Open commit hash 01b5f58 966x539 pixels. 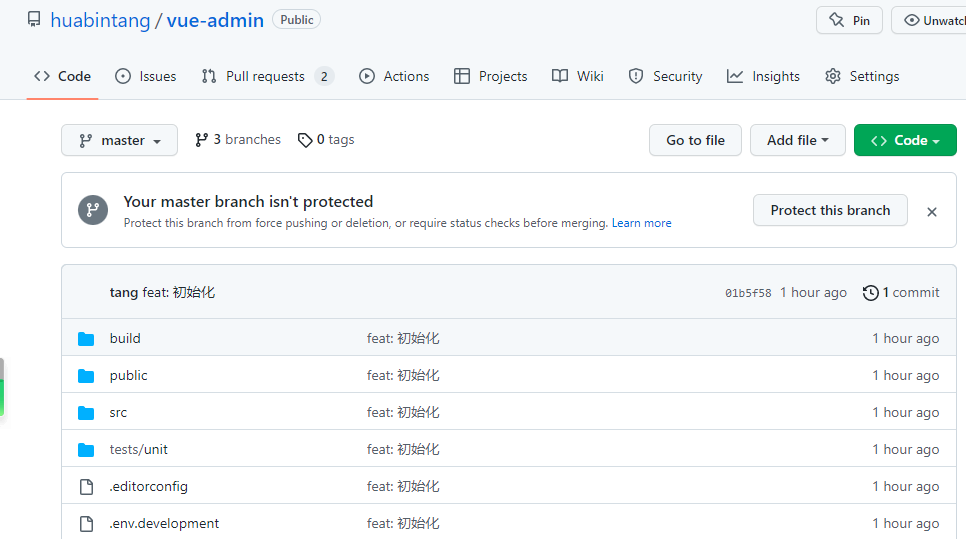coord(748,293)
